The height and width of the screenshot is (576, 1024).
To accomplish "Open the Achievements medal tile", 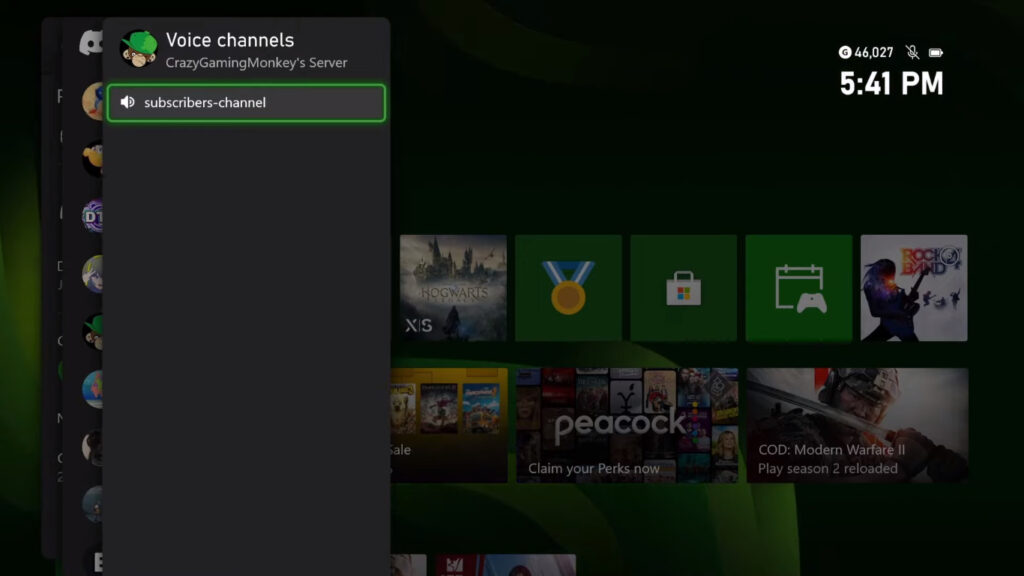I will tap(567, 287).
